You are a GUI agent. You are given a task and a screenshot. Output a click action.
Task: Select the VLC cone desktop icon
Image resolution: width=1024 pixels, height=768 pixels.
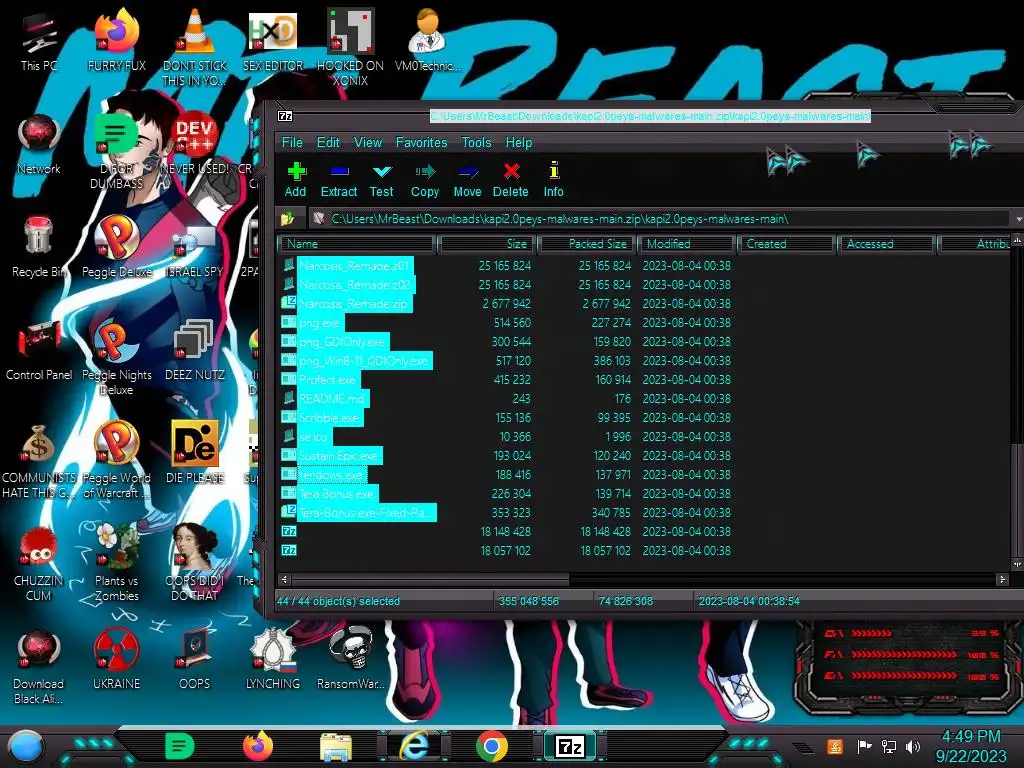[195, 47]
